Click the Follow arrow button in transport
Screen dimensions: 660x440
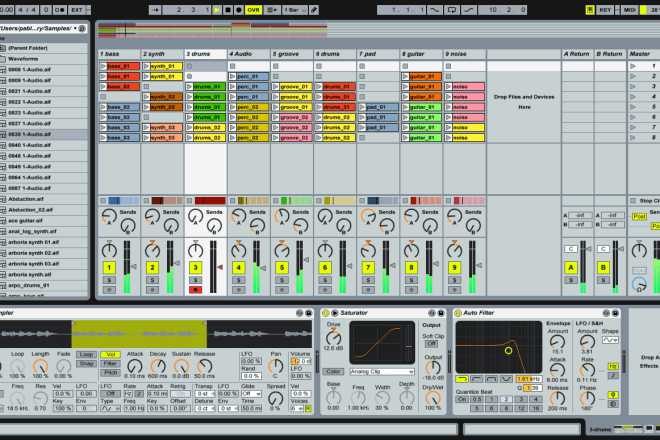coord(155,10)
